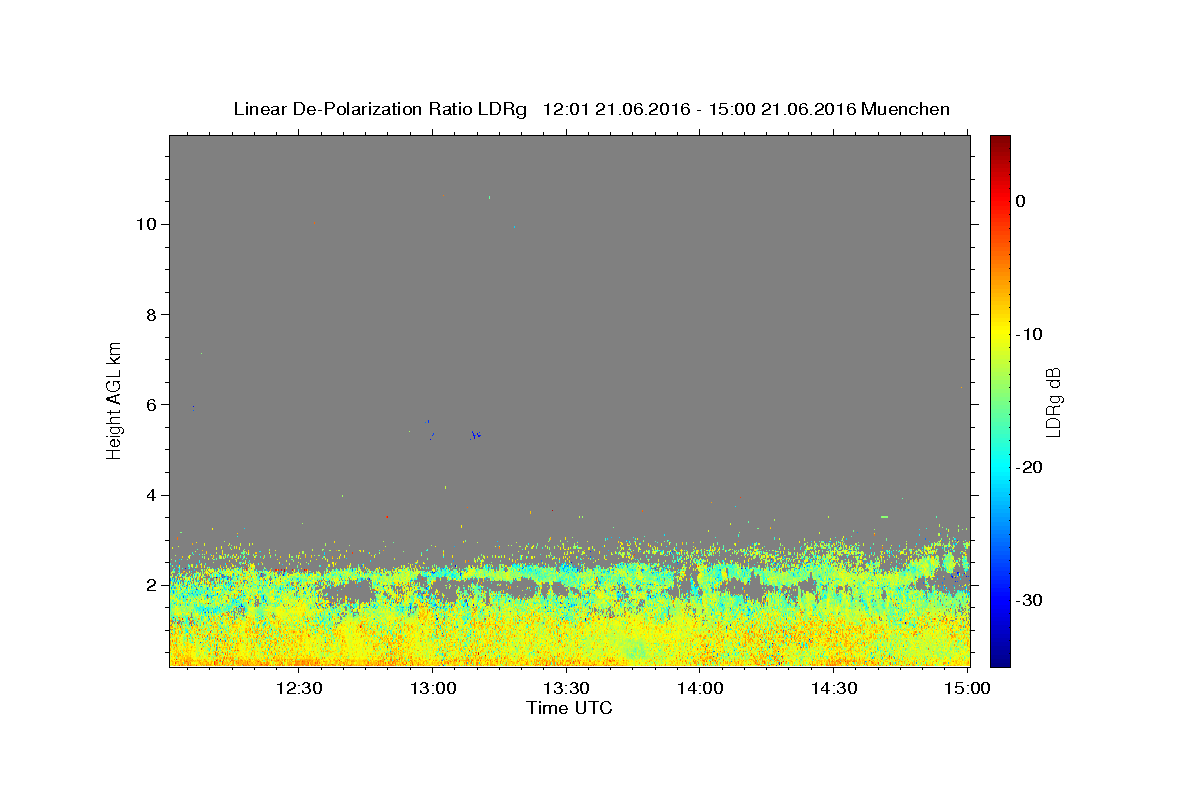This screenshot has height=800, width=1200.
Task: Click the 12:30 time axis label
Action: (299, 688)
